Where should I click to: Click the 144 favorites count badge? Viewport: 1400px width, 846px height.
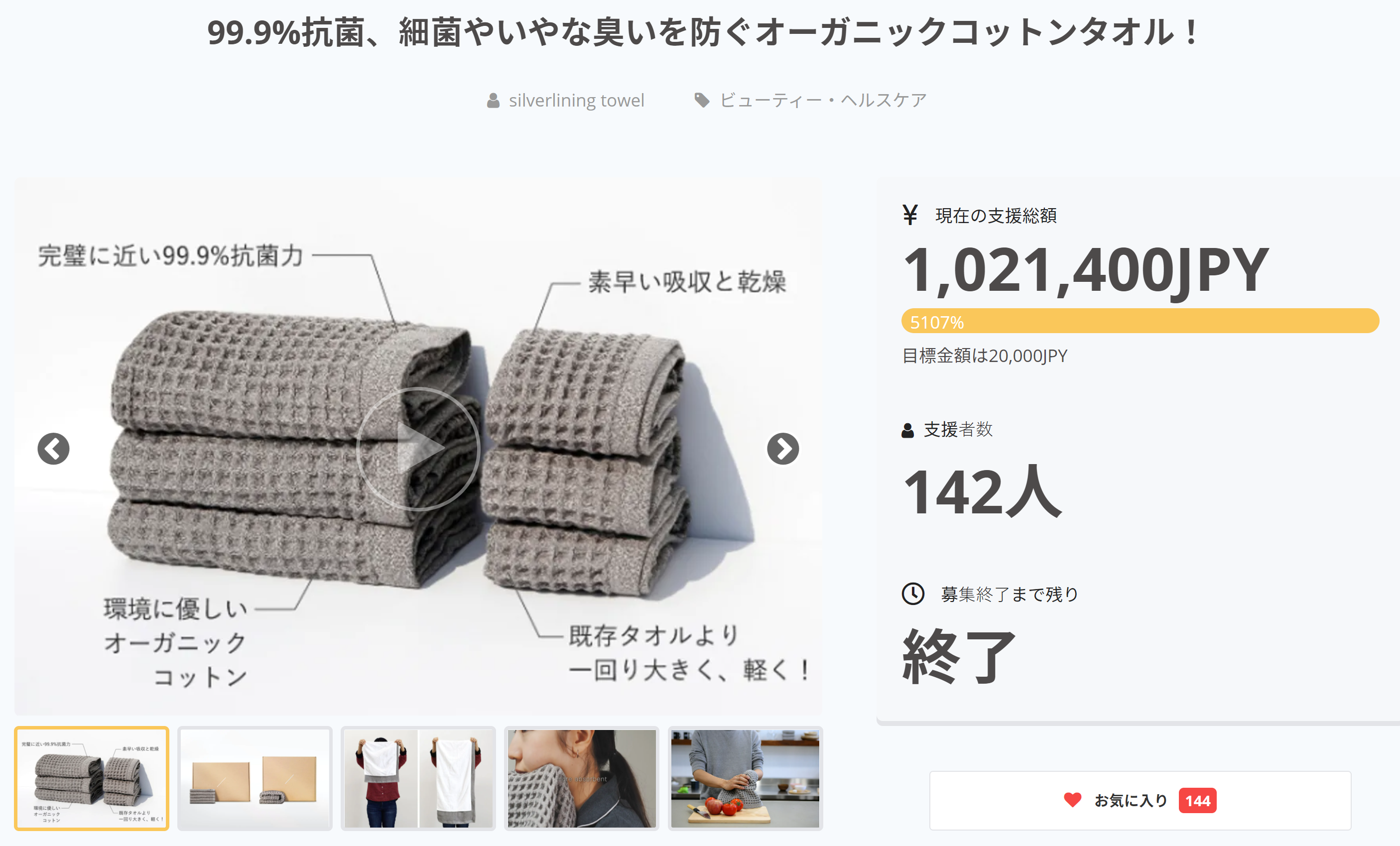1197,801
